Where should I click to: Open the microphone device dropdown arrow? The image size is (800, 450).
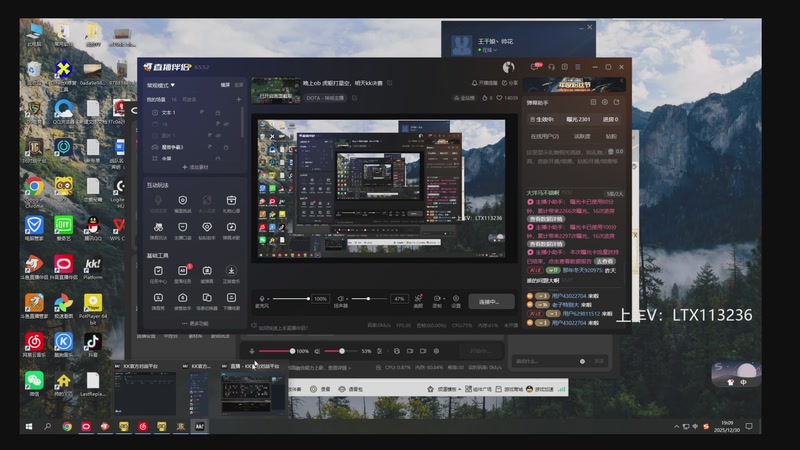click(x=267, y=299)
